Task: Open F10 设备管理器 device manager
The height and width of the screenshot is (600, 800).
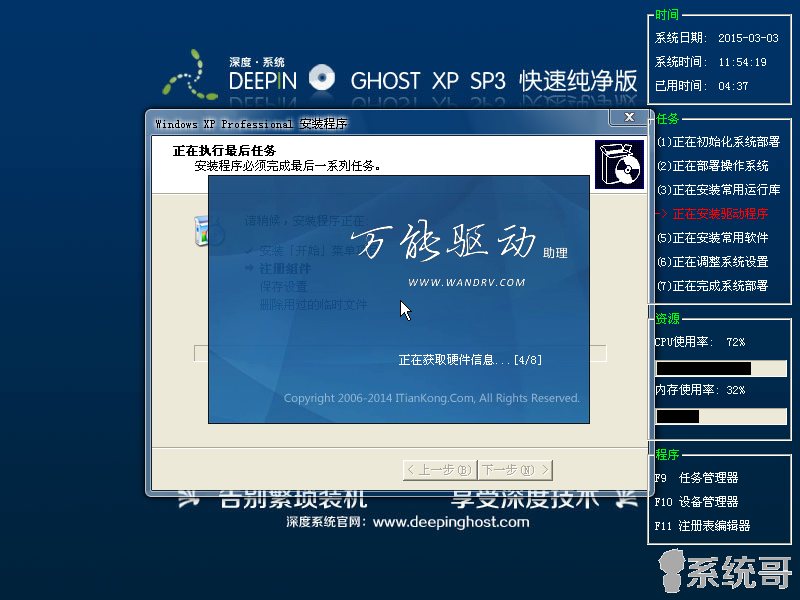Action: pos(696,502)
